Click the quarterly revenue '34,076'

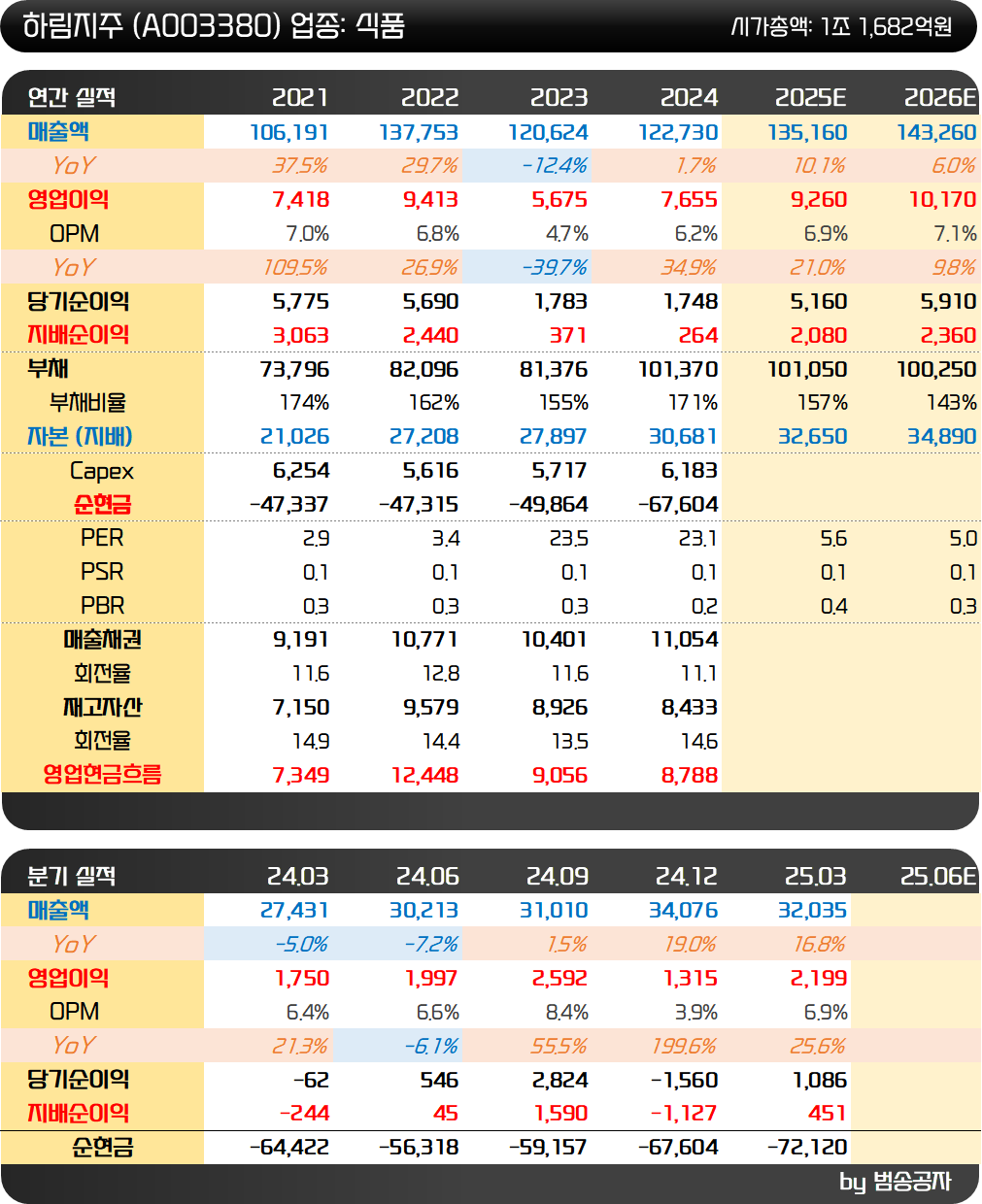click(683, 911)
